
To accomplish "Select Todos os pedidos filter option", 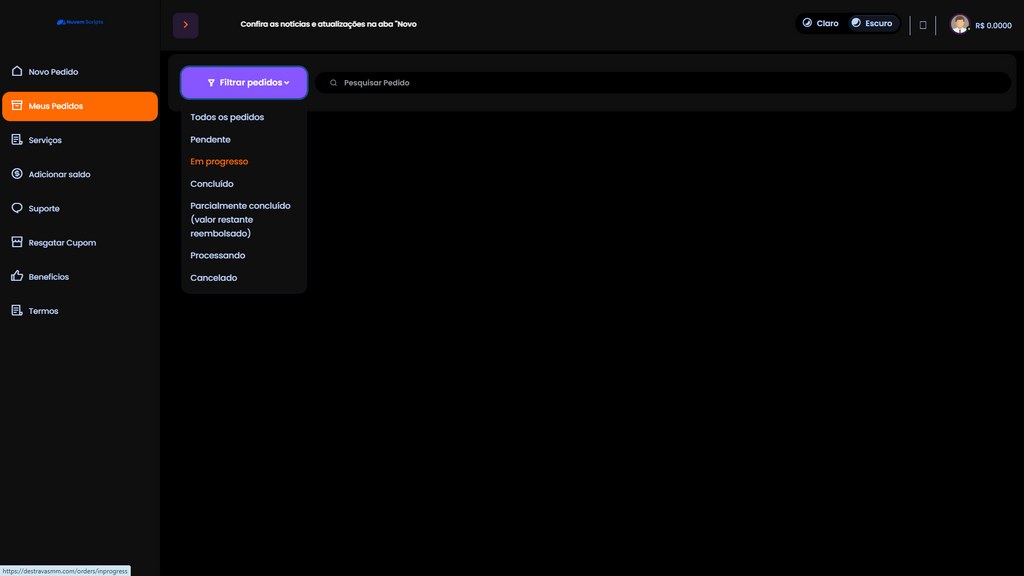I will (227, 117).
